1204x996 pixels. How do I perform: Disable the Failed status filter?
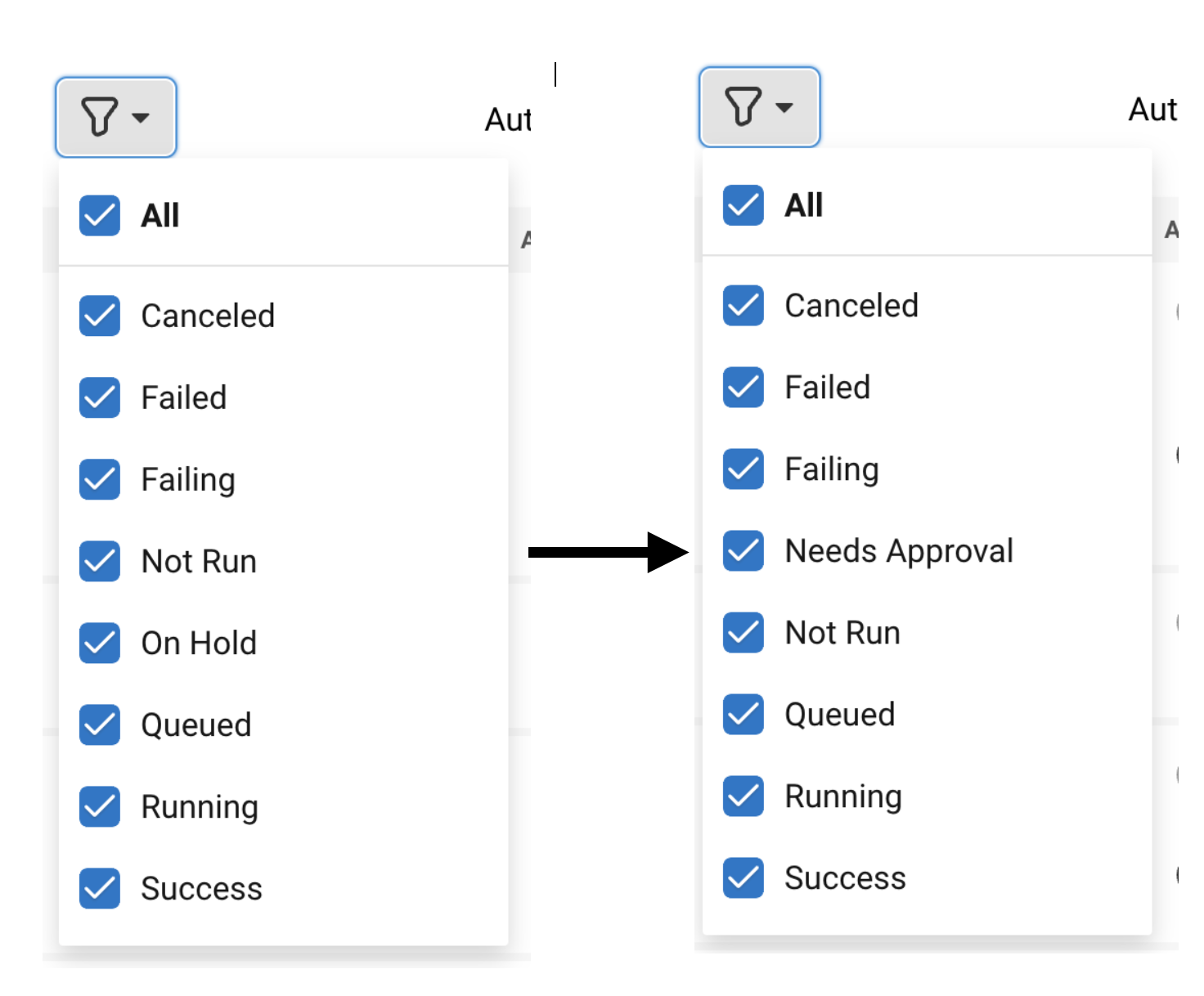pyautogui.click(x=99, y=397)
